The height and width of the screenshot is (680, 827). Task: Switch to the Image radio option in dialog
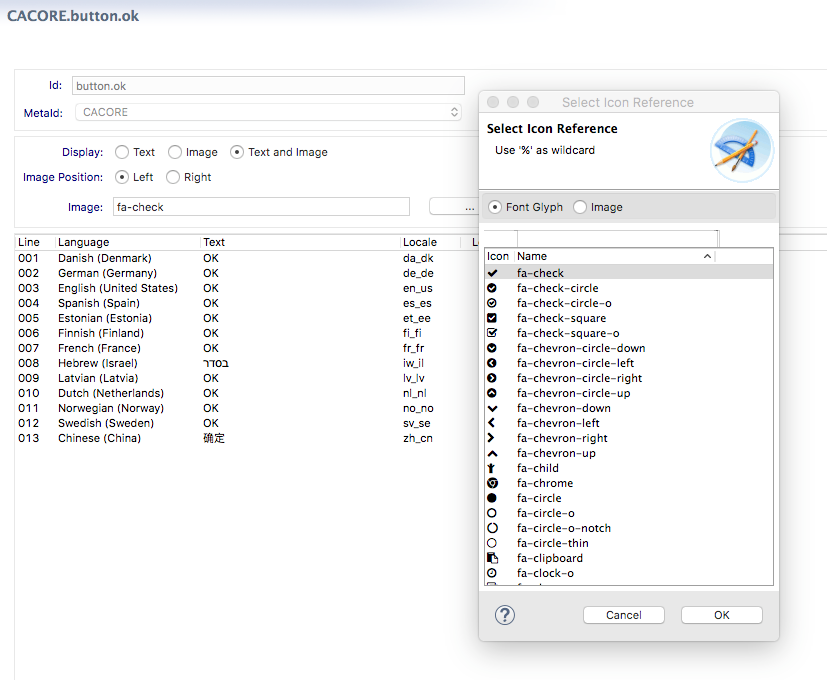580,207
